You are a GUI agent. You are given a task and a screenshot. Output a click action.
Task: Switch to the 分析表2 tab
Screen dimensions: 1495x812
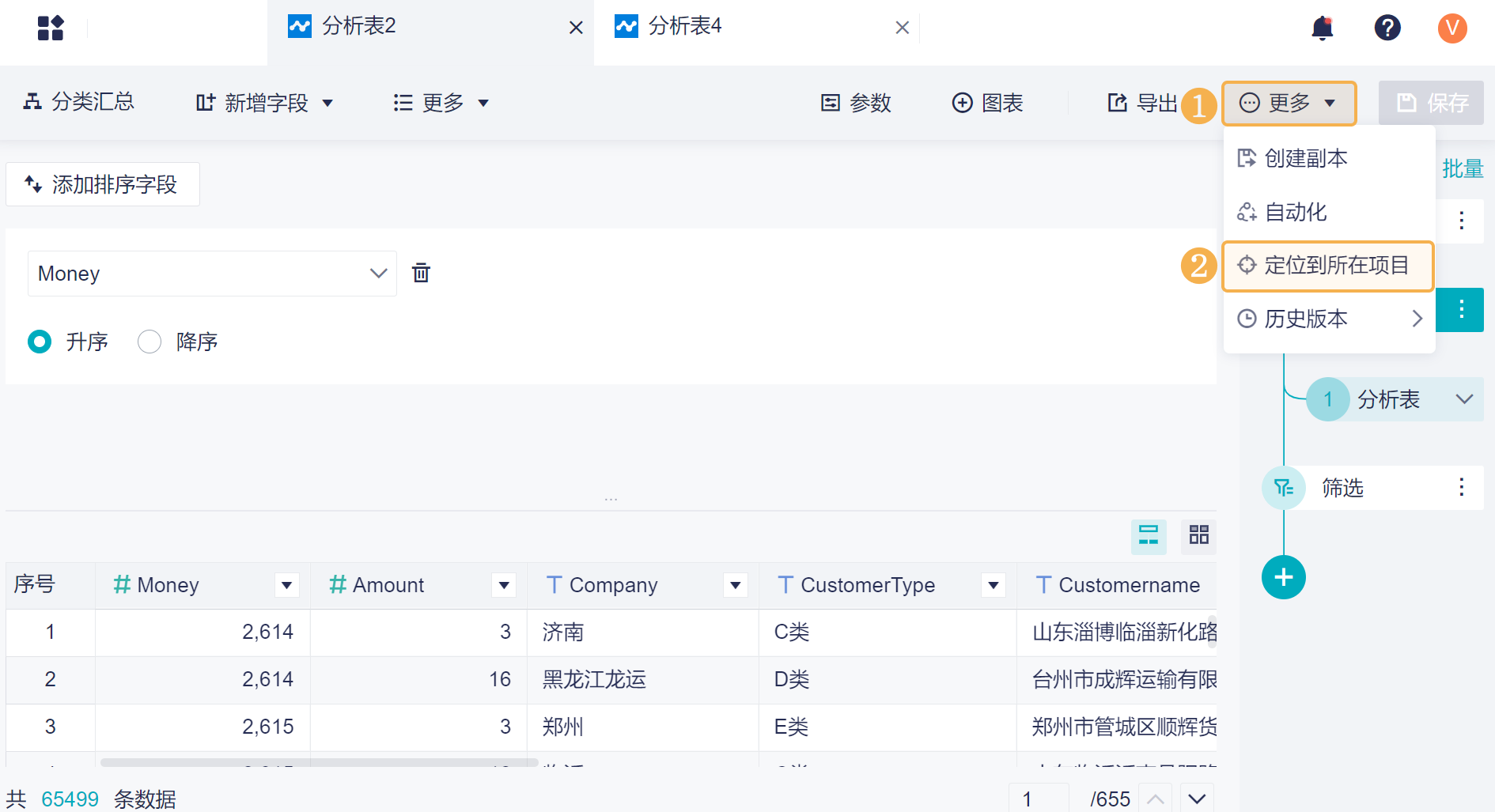pos(430,32)
